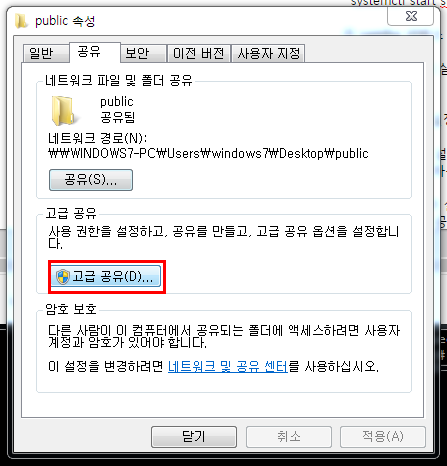Click the 암호 보호 section heading

[71, 309]
